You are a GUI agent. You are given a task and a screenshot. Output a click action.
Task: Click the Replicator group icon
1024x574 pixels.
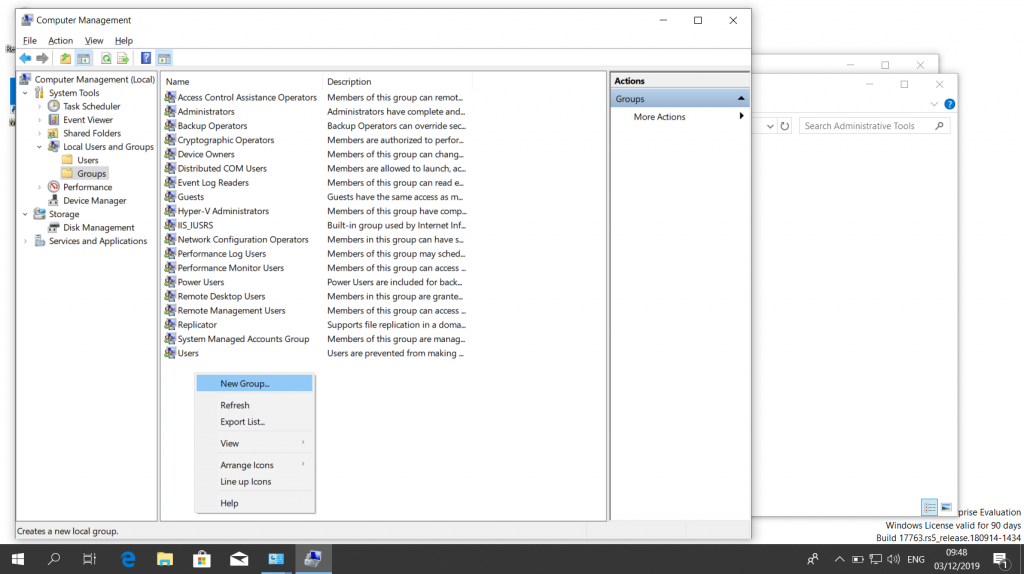click(x=170, y=325)
